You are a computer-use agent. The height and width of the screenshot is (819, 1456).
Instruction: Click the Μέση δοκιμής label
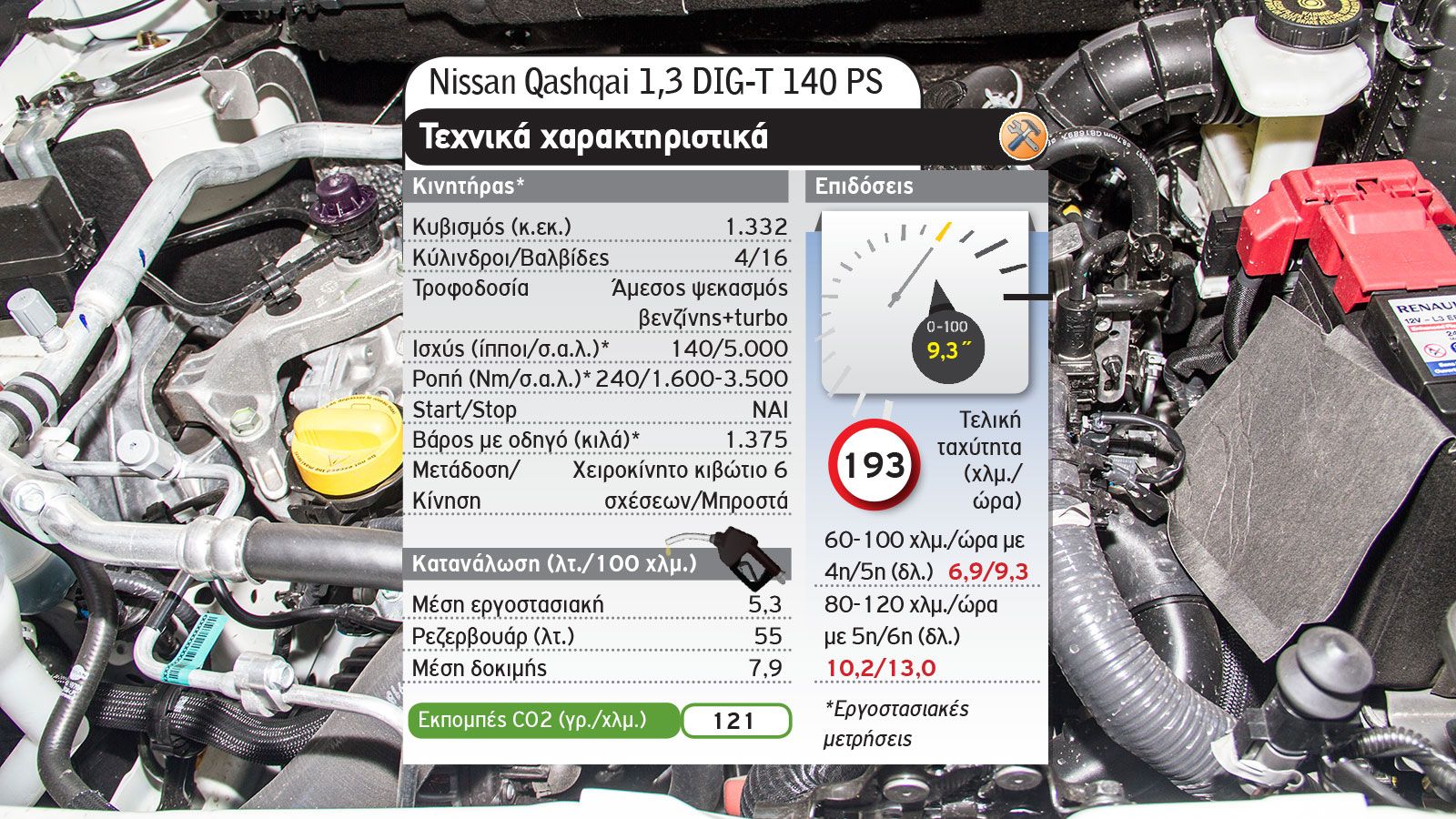point(480,668)
